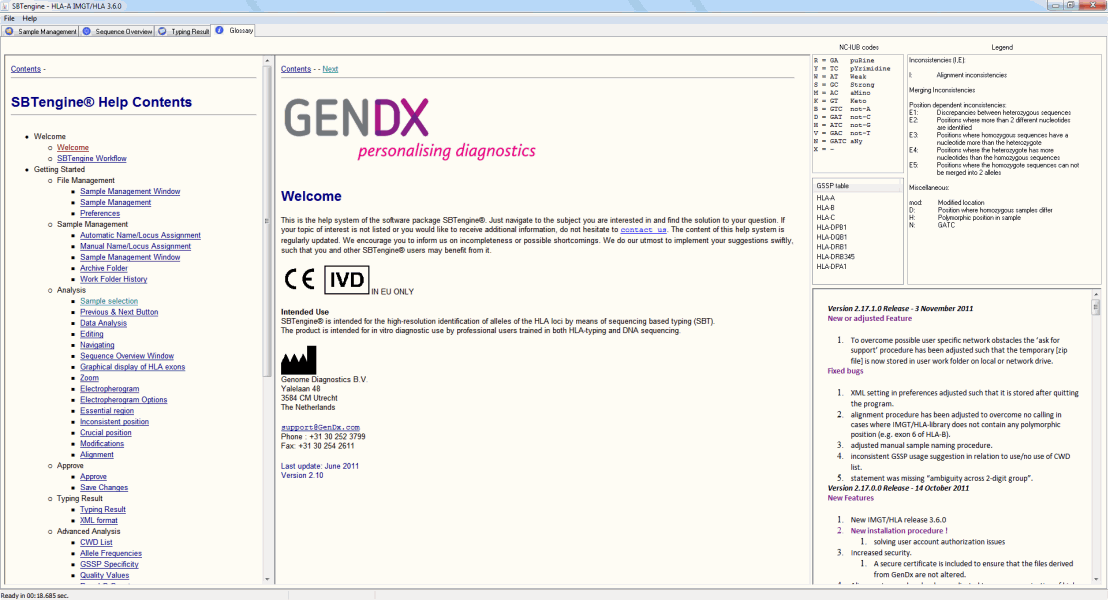Click the Glossary tab info icon
Viewport: 1108px width, 600px height.
tap(219, 30)
